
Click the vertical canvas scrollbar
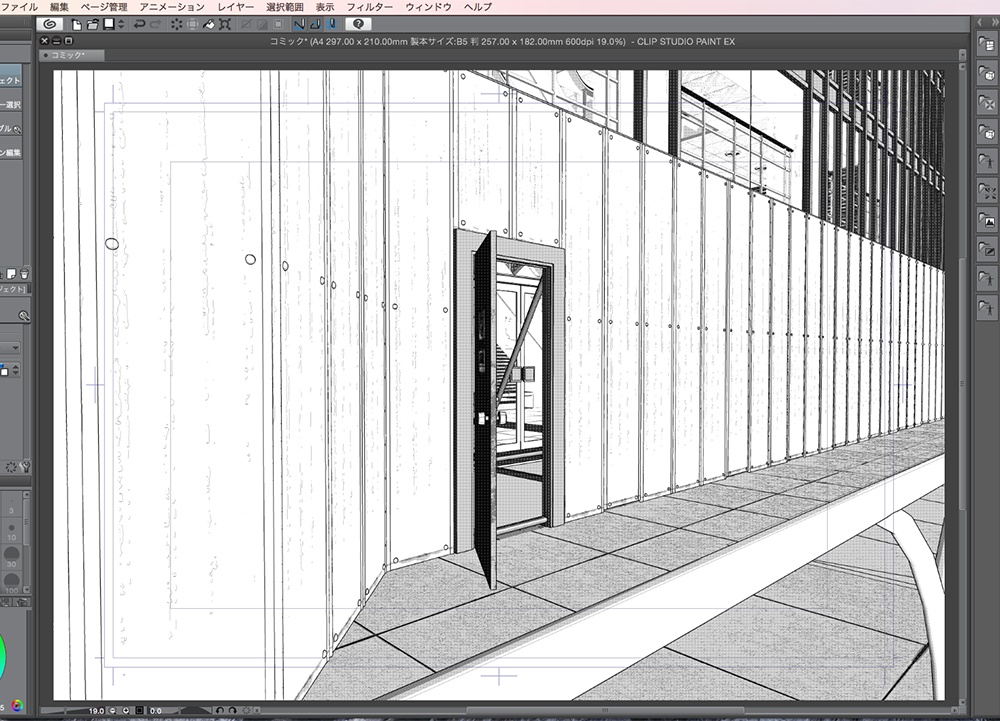(x=962, y=382)
